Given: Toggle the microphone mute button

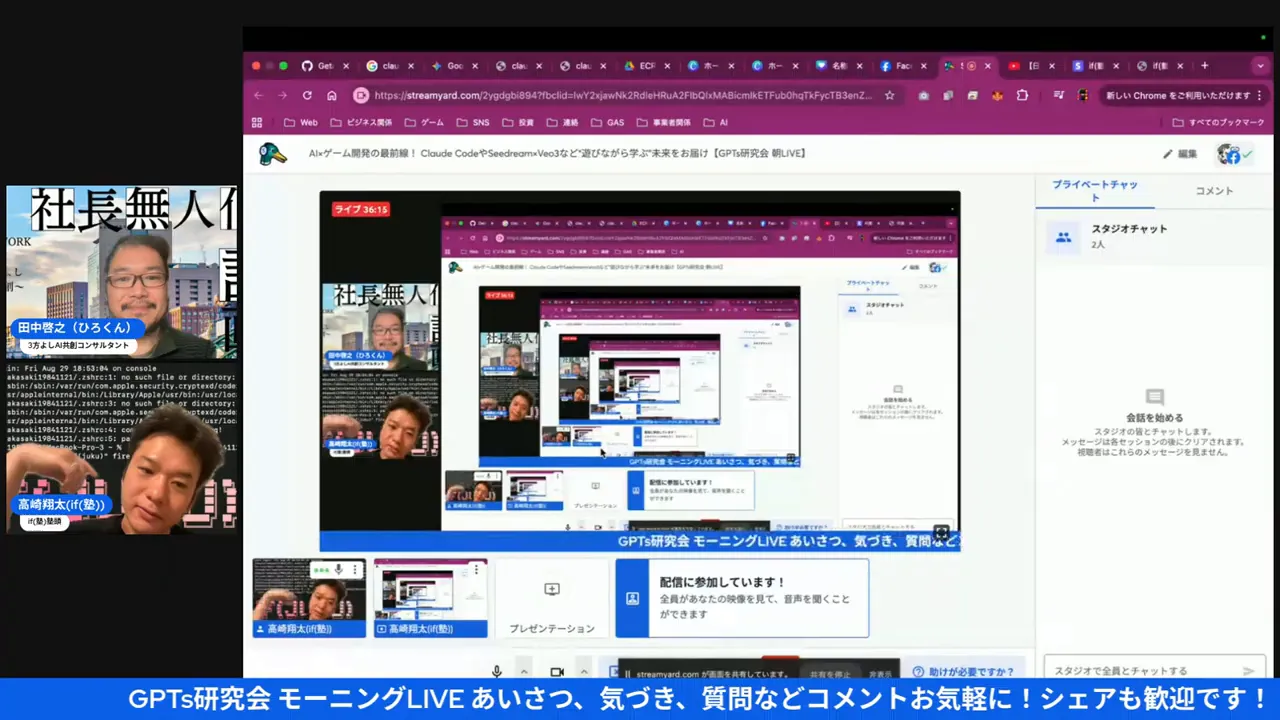Looking at the screenshot, I should [x=496, y=672].
